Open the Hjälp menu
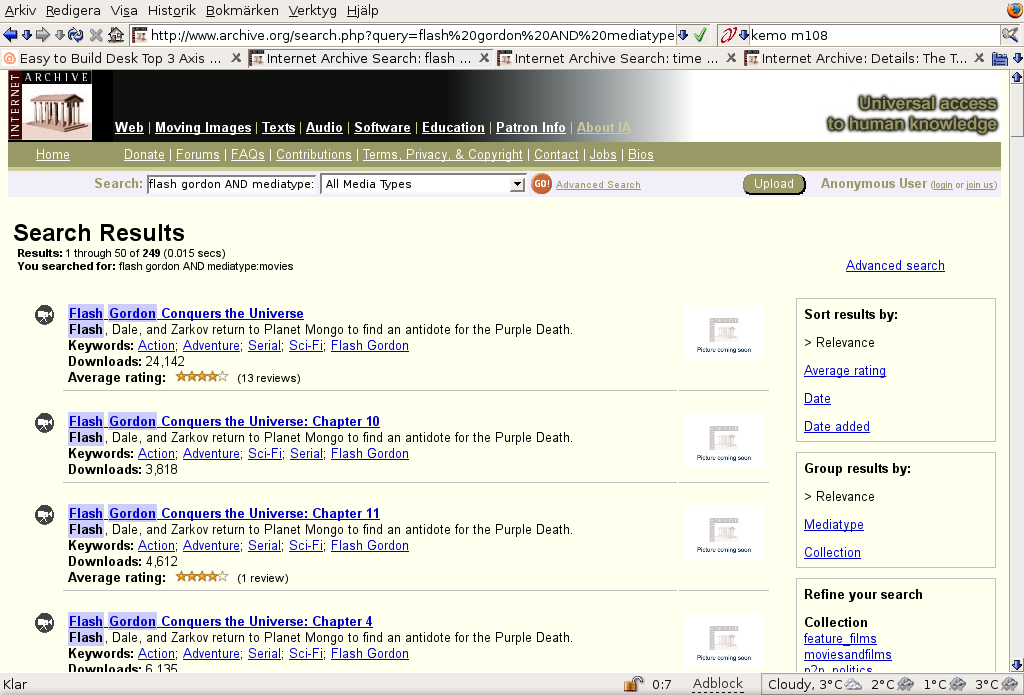1024x695 pixels. click(362, 10)
